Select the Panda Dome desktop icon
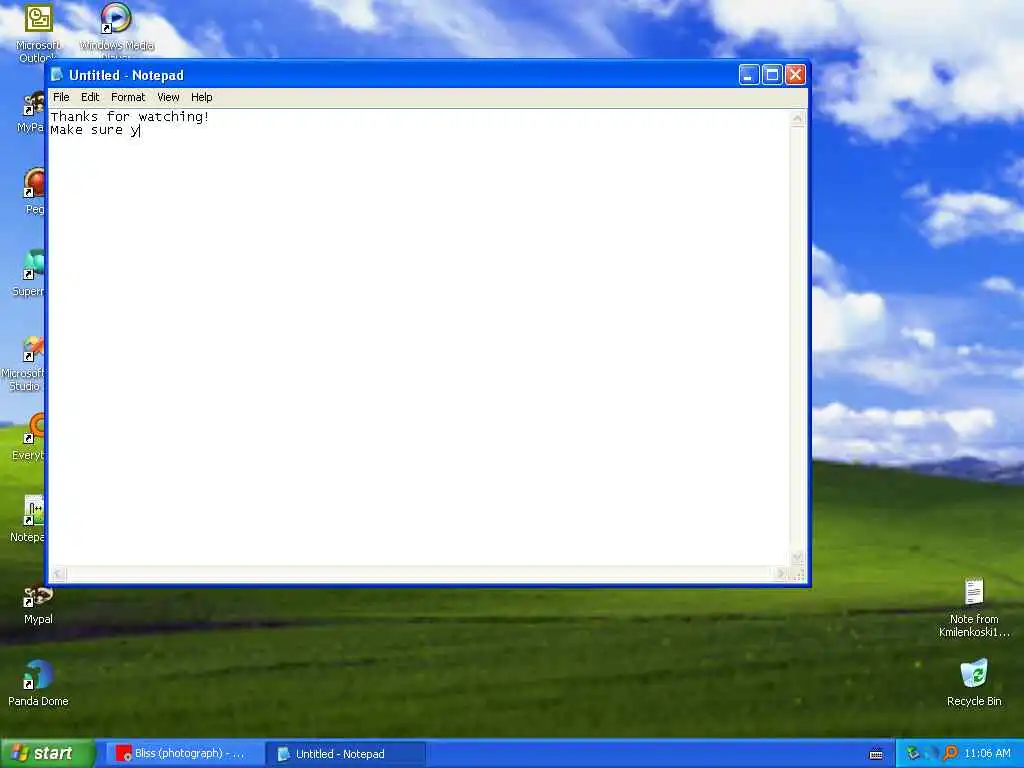Screen dimensions: 1024x768 (x=38, y=684)
